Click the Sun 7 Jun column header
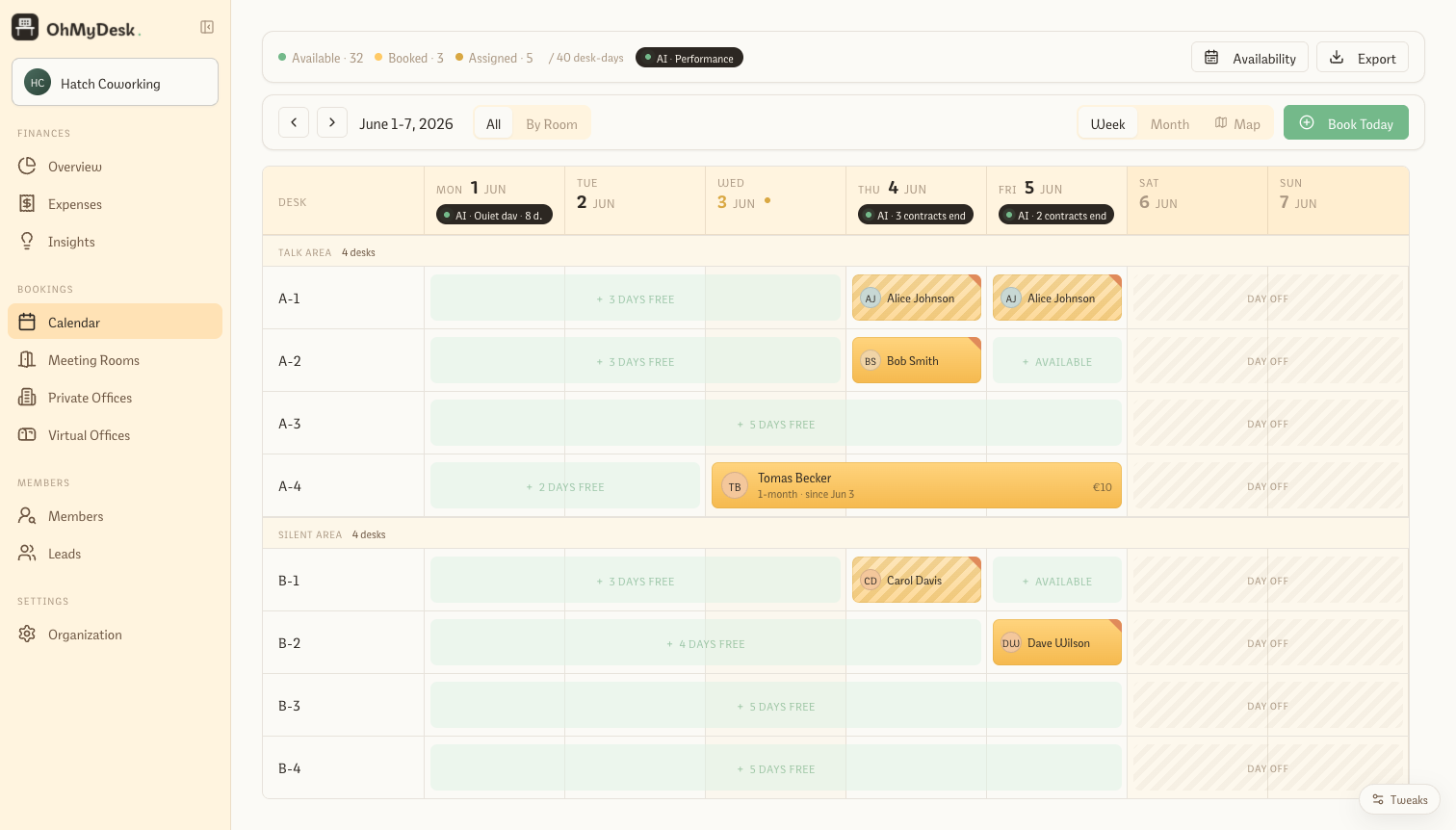The height and width of the screenshot is (830, 1456). (1339, 200)
